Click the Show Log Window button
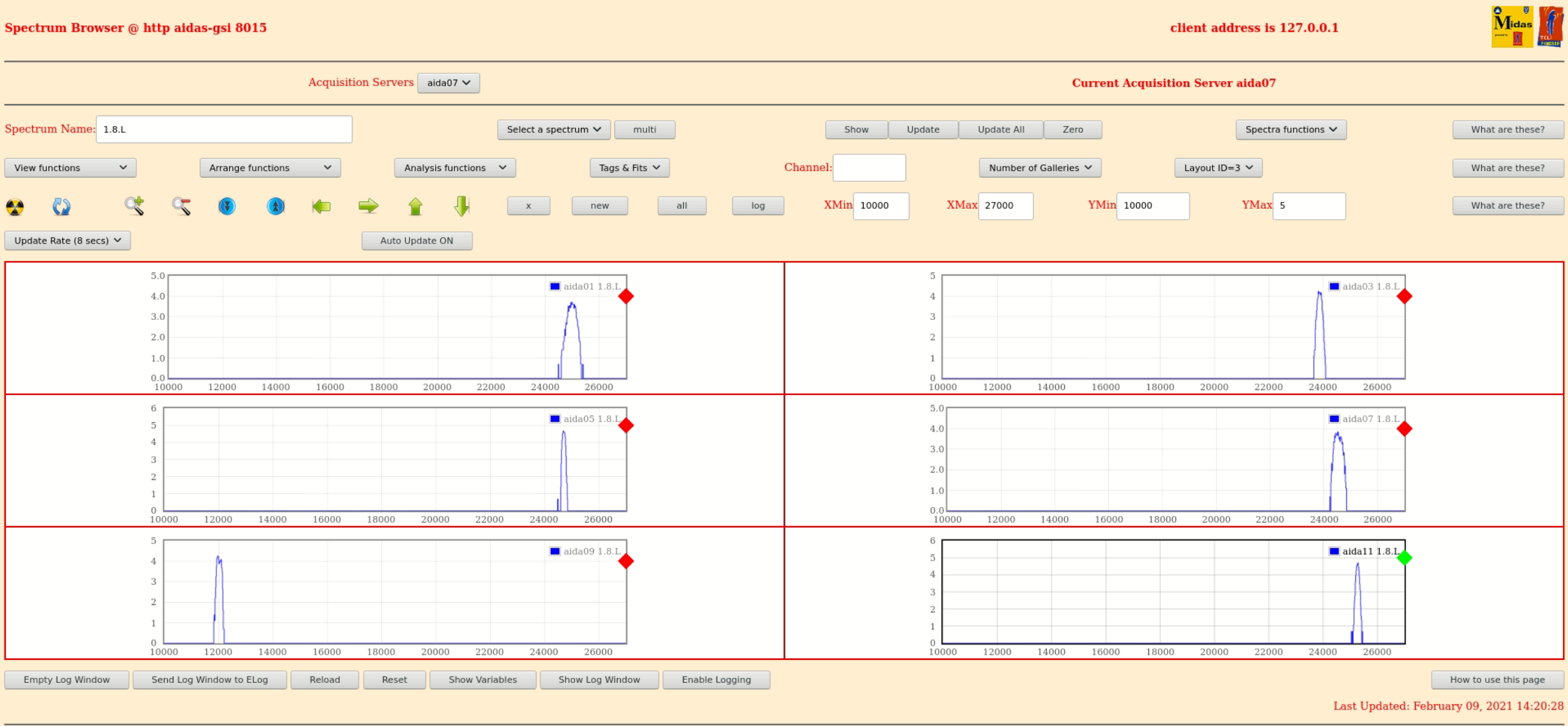The image size is (1568, 726). click(x=599, y=680)
